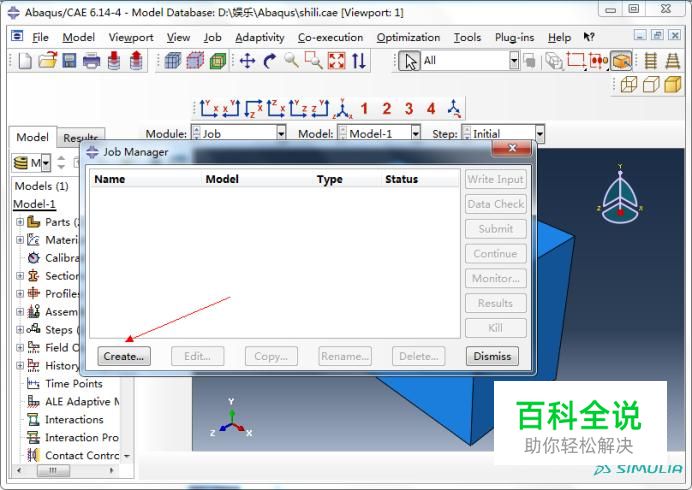Switch to the Model tab
This screenshot has height=490, width=692.
point(32,137)
